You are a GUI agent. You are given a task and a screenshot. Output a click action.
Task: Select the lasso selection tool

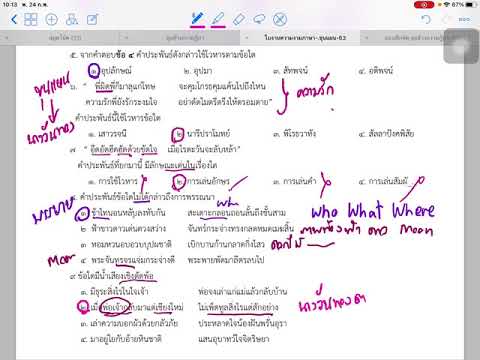(x=259, y=19)
